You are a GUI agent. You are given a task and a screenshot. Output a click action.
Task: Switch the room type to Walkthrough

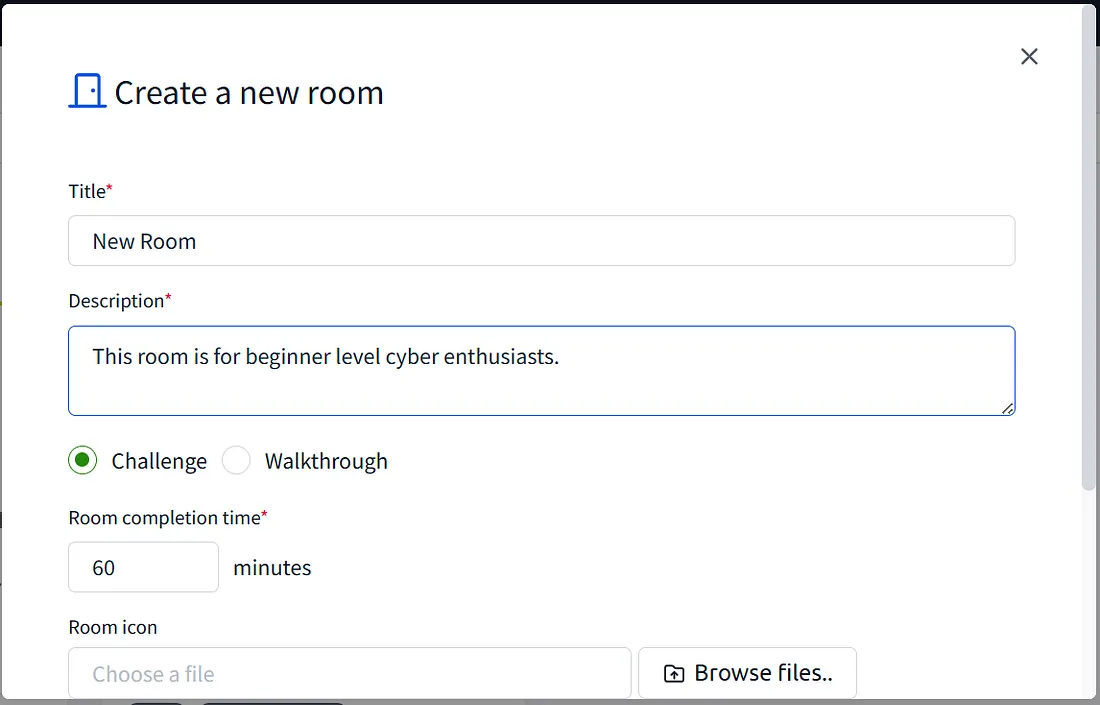point(236,460)
